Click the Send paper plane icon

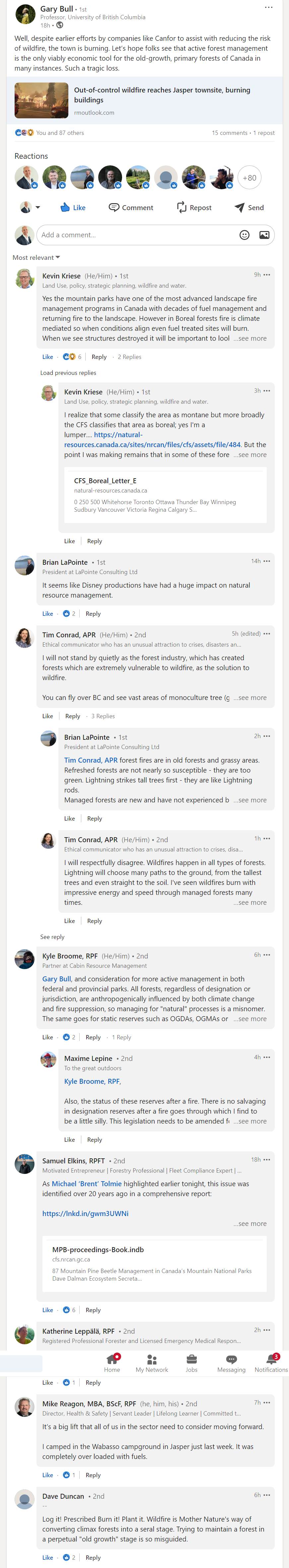pyautogui.click(x=240, y=207)
